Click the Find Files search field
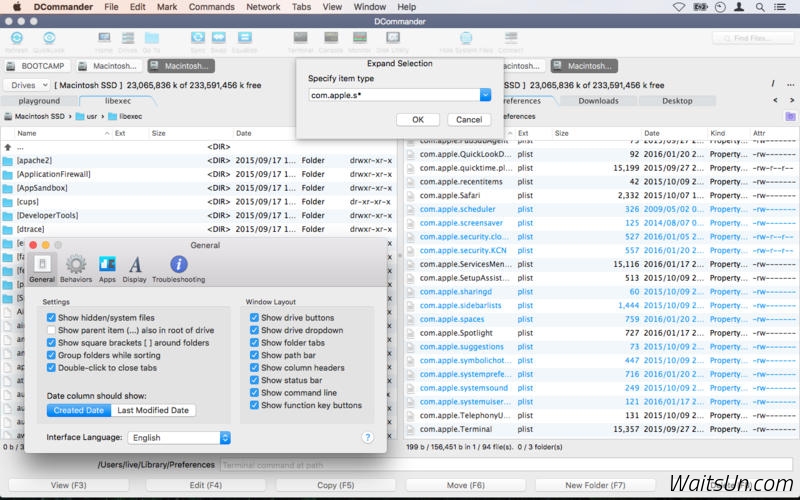This screenshot has height=500, width=800. tap(753, 38)
